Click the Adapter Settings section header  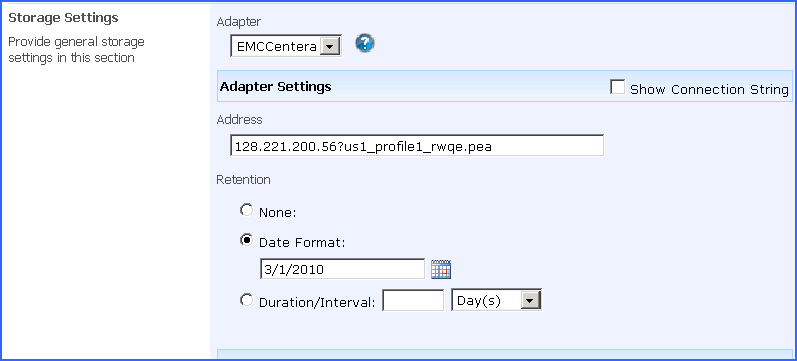click(x=275, y=86)
